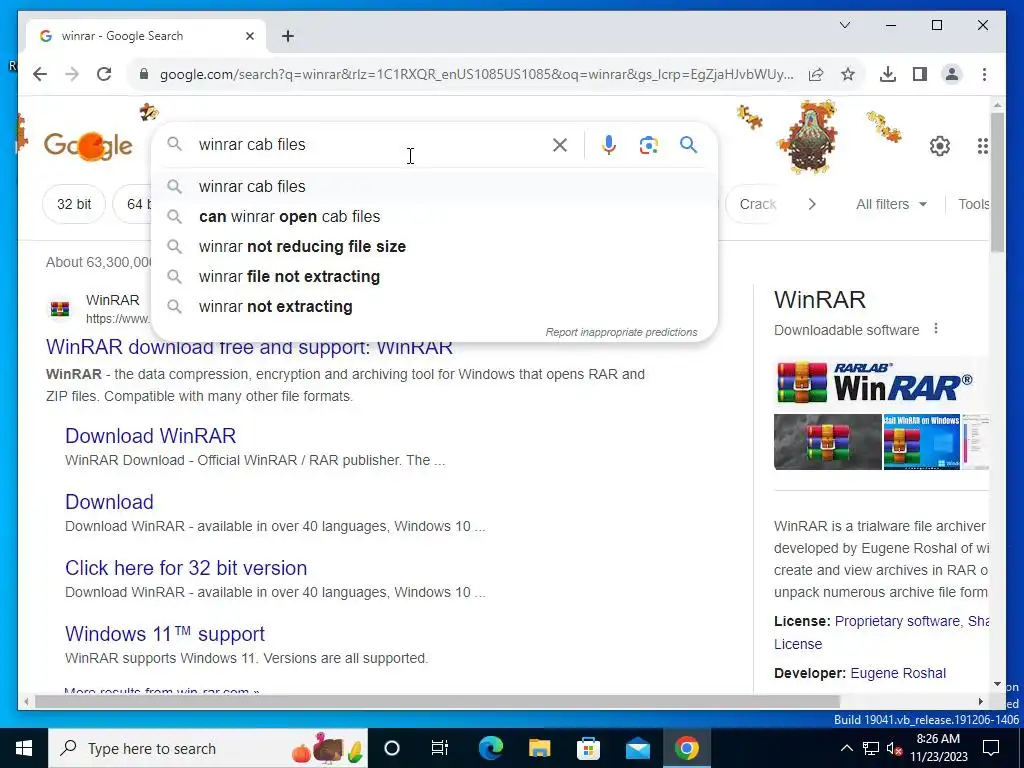This screenshot has height=768, width=1024.
Task: Click Report inappropriate predictions
Action: tap(621, 332)
